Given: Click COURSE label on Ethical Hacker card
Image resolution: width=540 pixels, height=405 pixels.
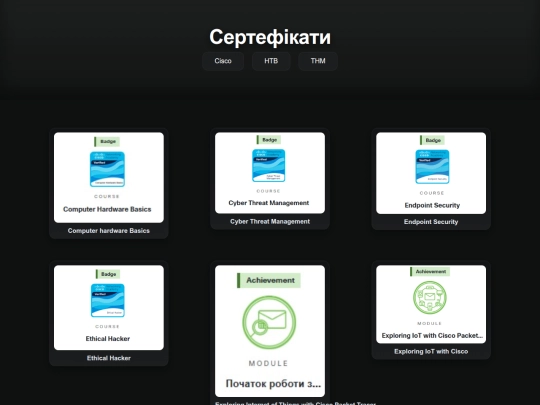Looking at the screenshot, I should click(x=107, y=326).
